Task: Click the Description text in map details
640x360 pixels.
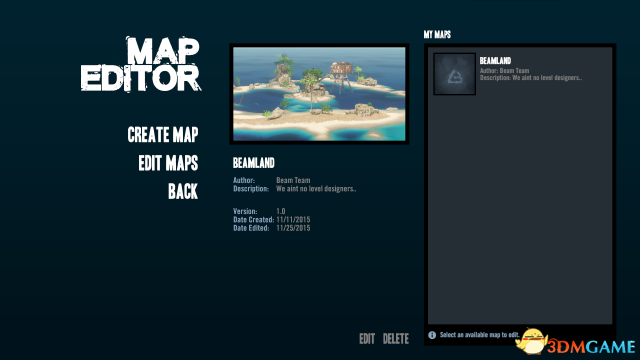Action: point(316,189)
